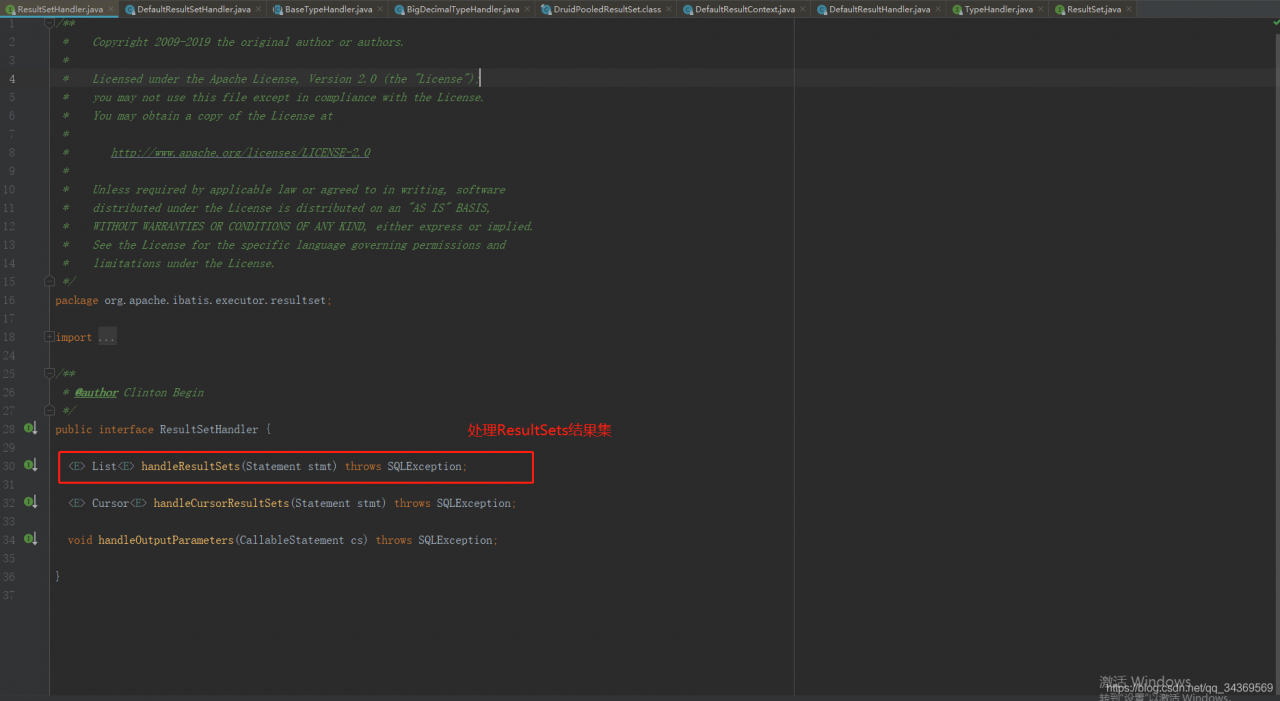Select the DefaultResultContext.java tab
This screenshot has width=1280, height=701.
coord(745,9)
